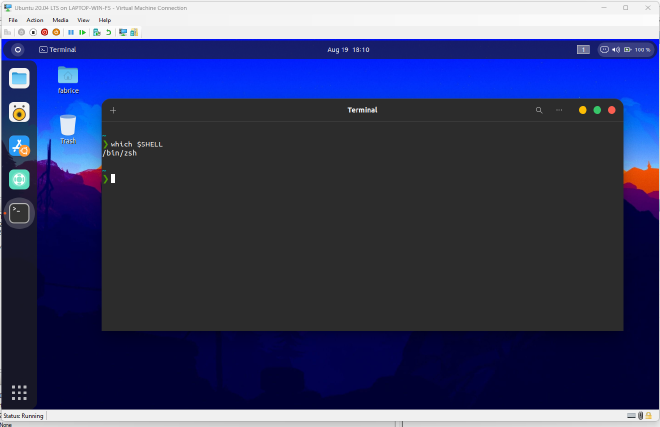
Task: Open the Action menu
Action: 35,20
